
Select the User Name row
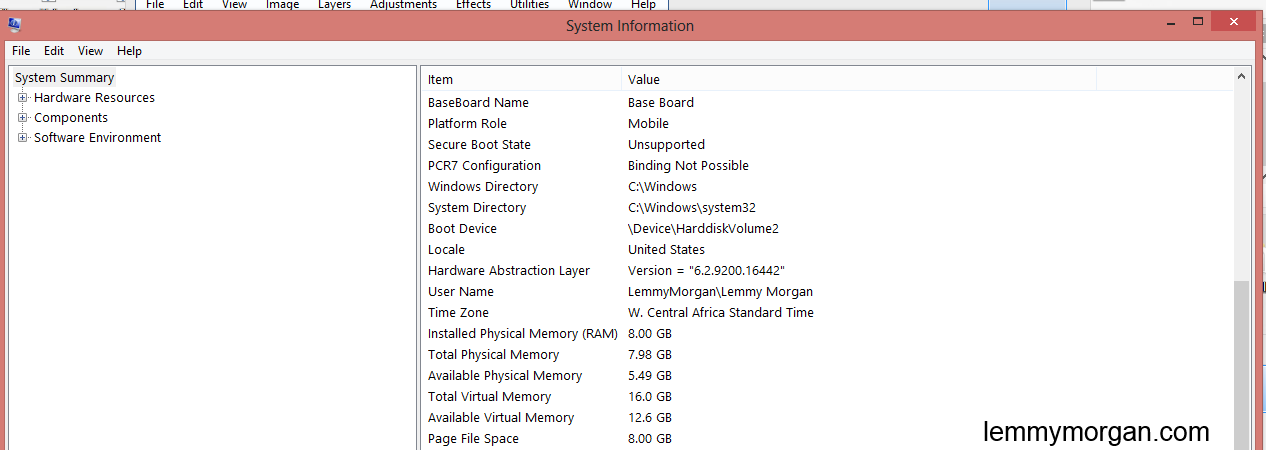click(x=827, y=292)
